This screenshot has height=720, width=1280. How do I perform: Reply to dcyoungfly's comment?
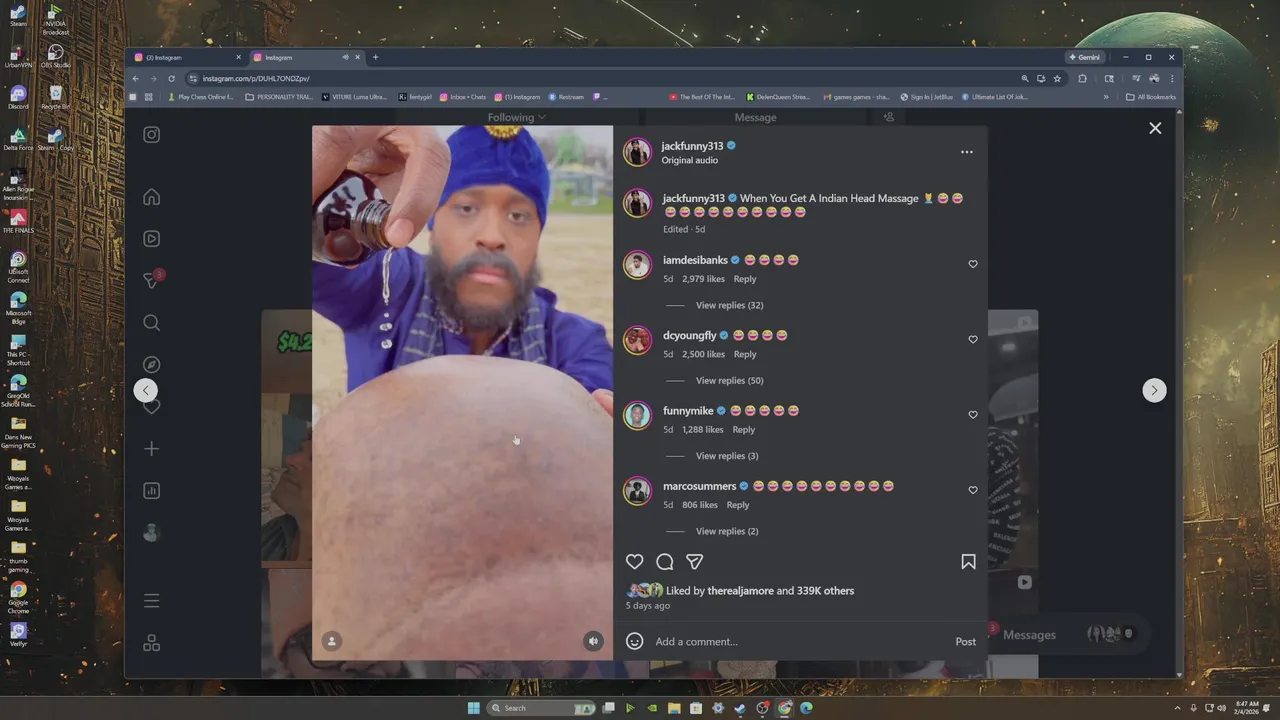(745, 354)
